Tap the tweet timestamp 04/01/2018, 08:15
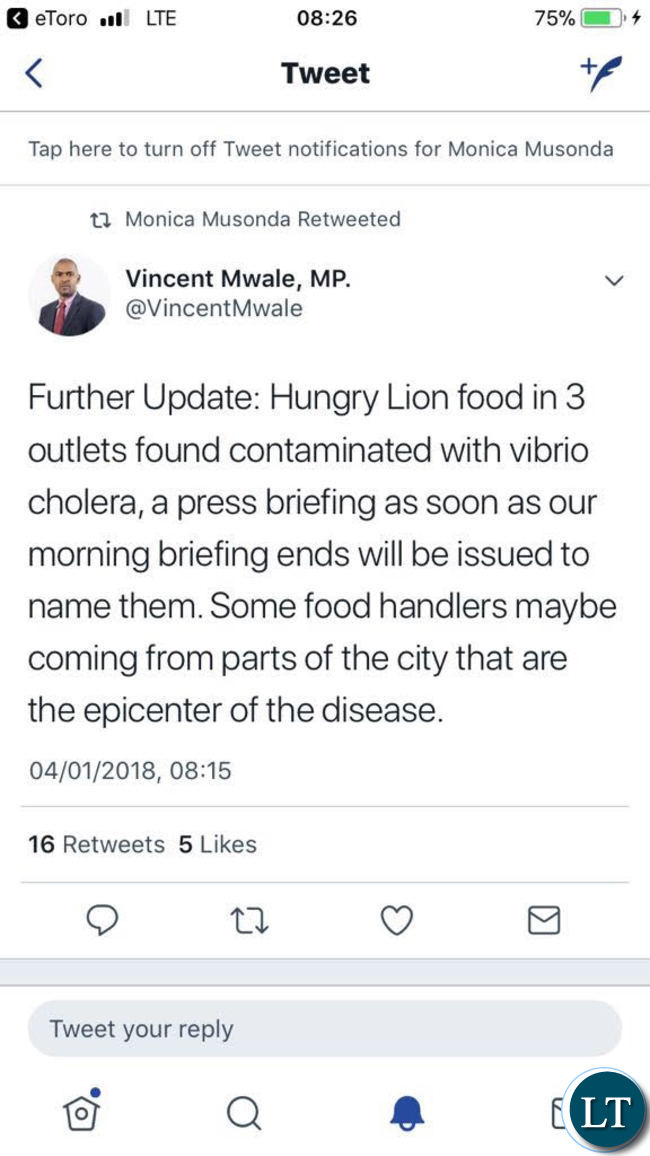 pyautogui.click(x=130, y=771)
